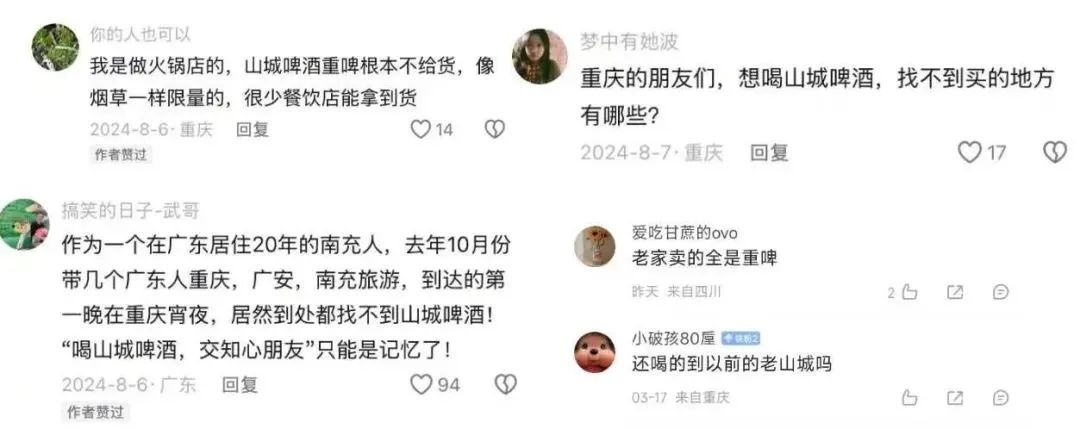
Task: Open replies on 爱吃甘蔗的ovo's comment
Action: point(1001,293)
